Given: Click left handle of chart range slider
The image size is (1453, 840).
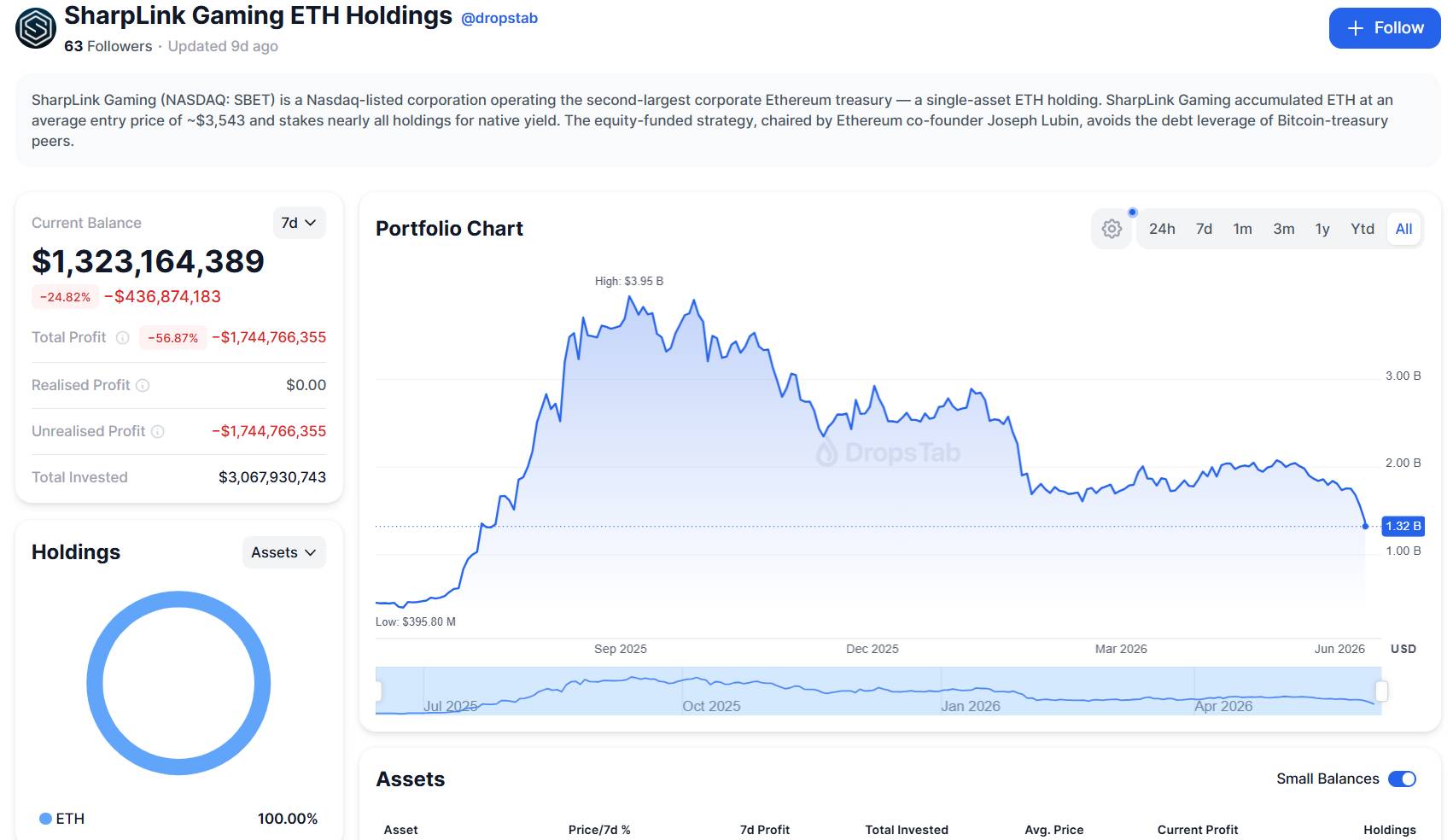Looking at the screenshot, I should [x=377, y=691].
